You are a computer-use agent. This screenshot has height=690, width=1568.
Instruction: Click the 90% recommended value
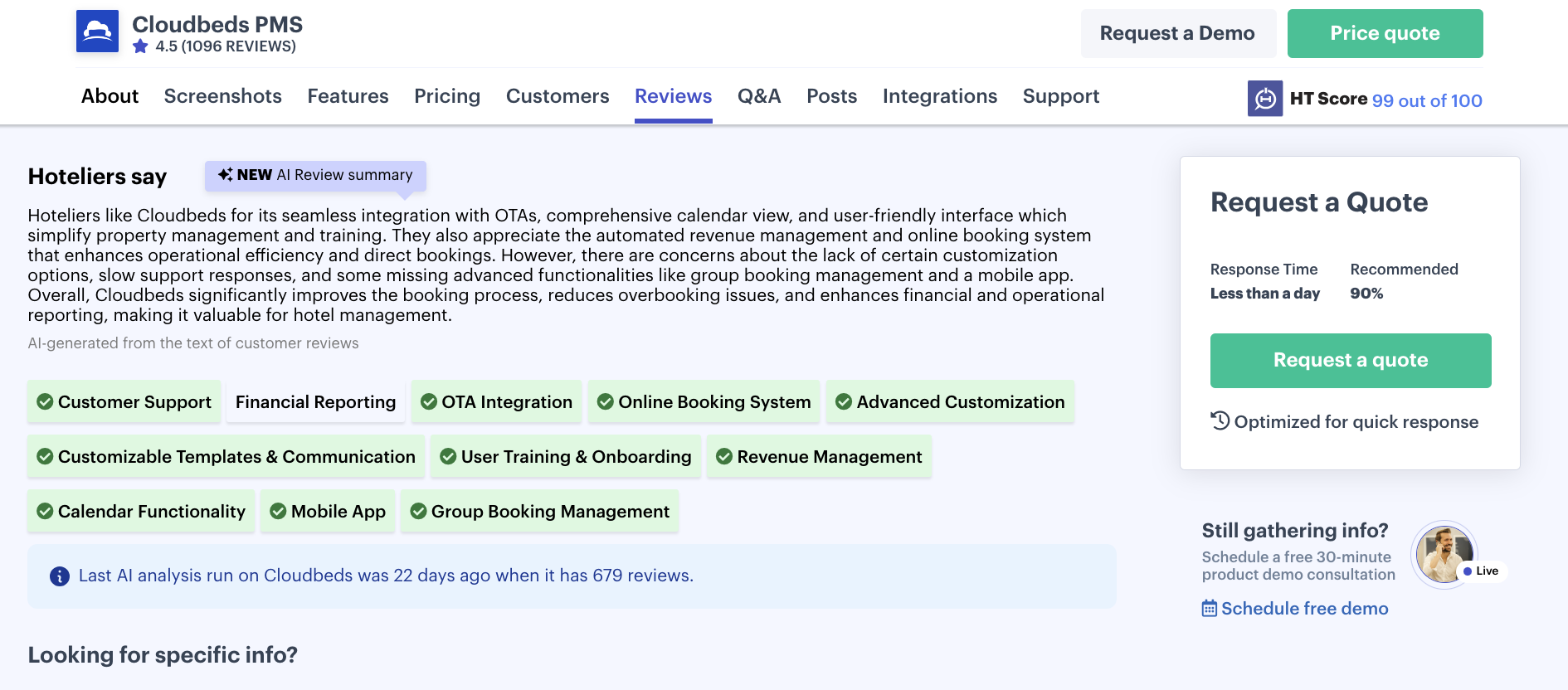coord(1366,294)
